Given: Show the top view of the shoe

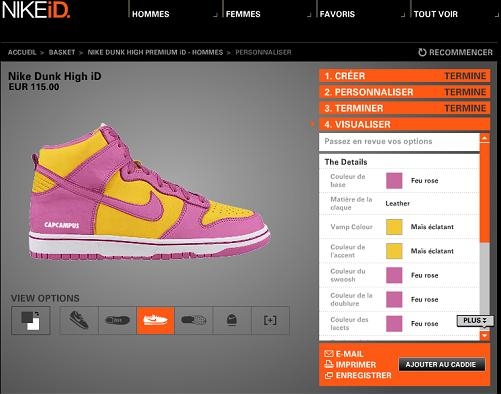Looking at the screenshot, I should tap(117, 320).
